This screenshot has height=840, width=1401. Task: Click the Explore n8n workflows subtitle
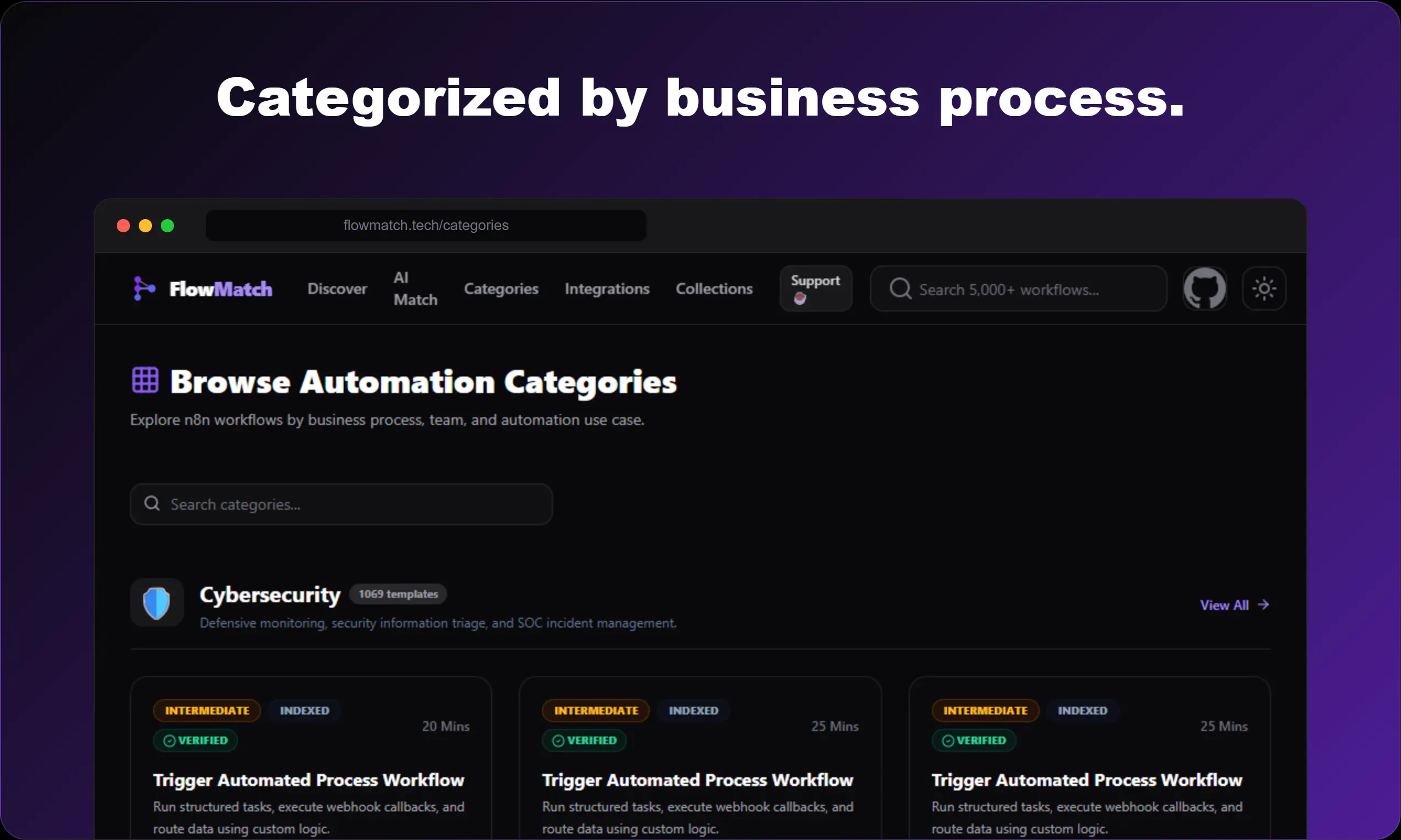click(x=387, y=420)
